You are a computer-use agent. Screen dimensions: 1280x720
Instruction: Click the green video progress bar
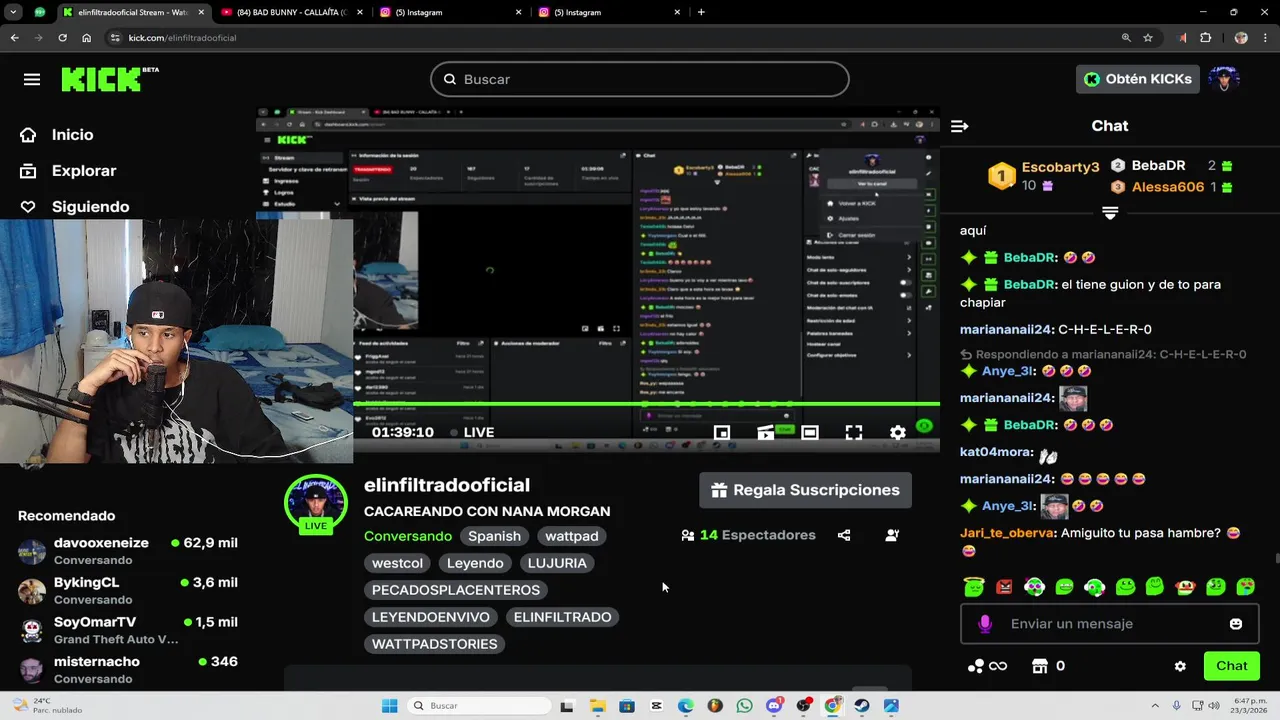point(646,404)
